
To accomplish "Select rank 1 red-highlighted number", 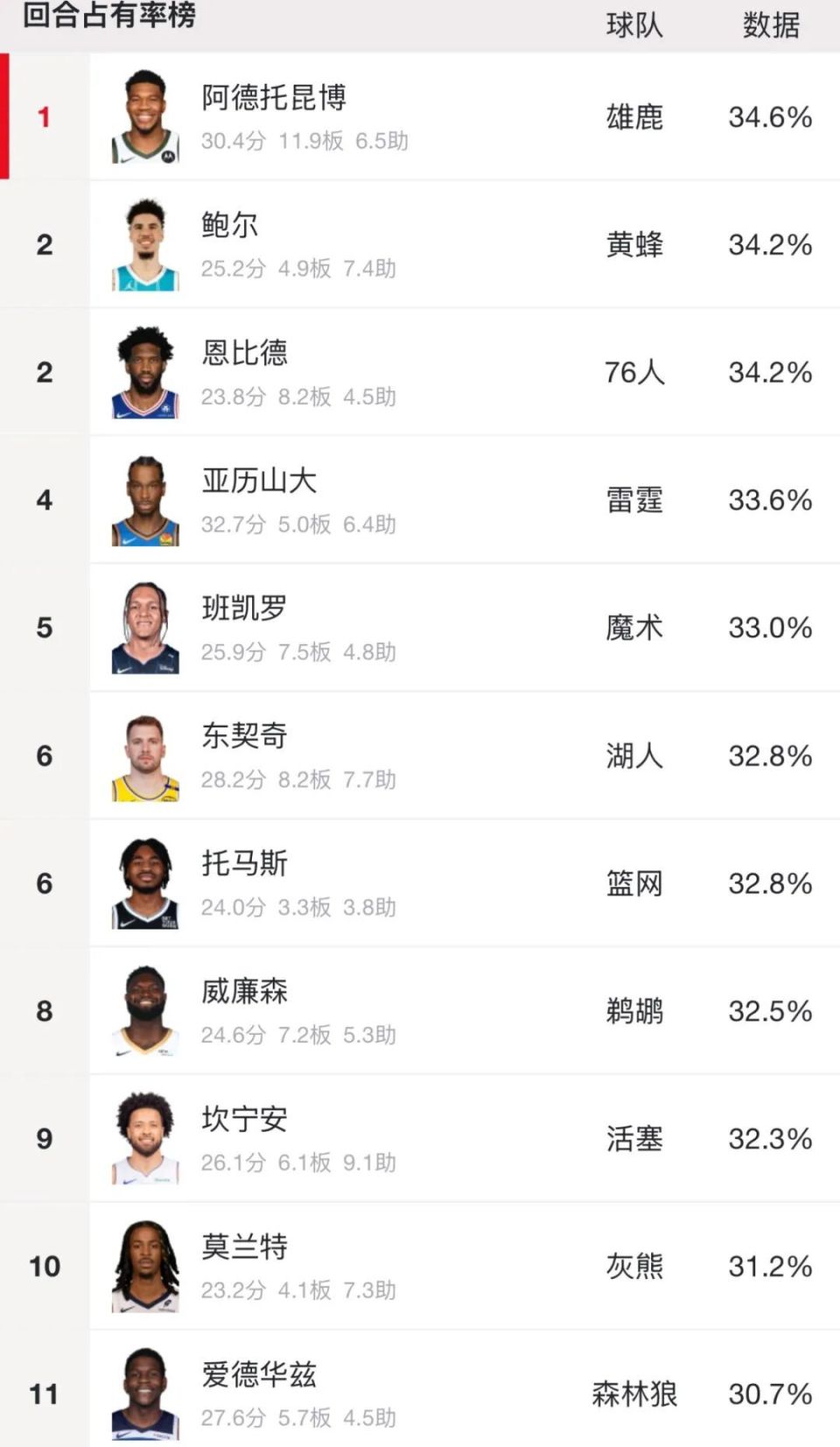I will tap(44, 116).
